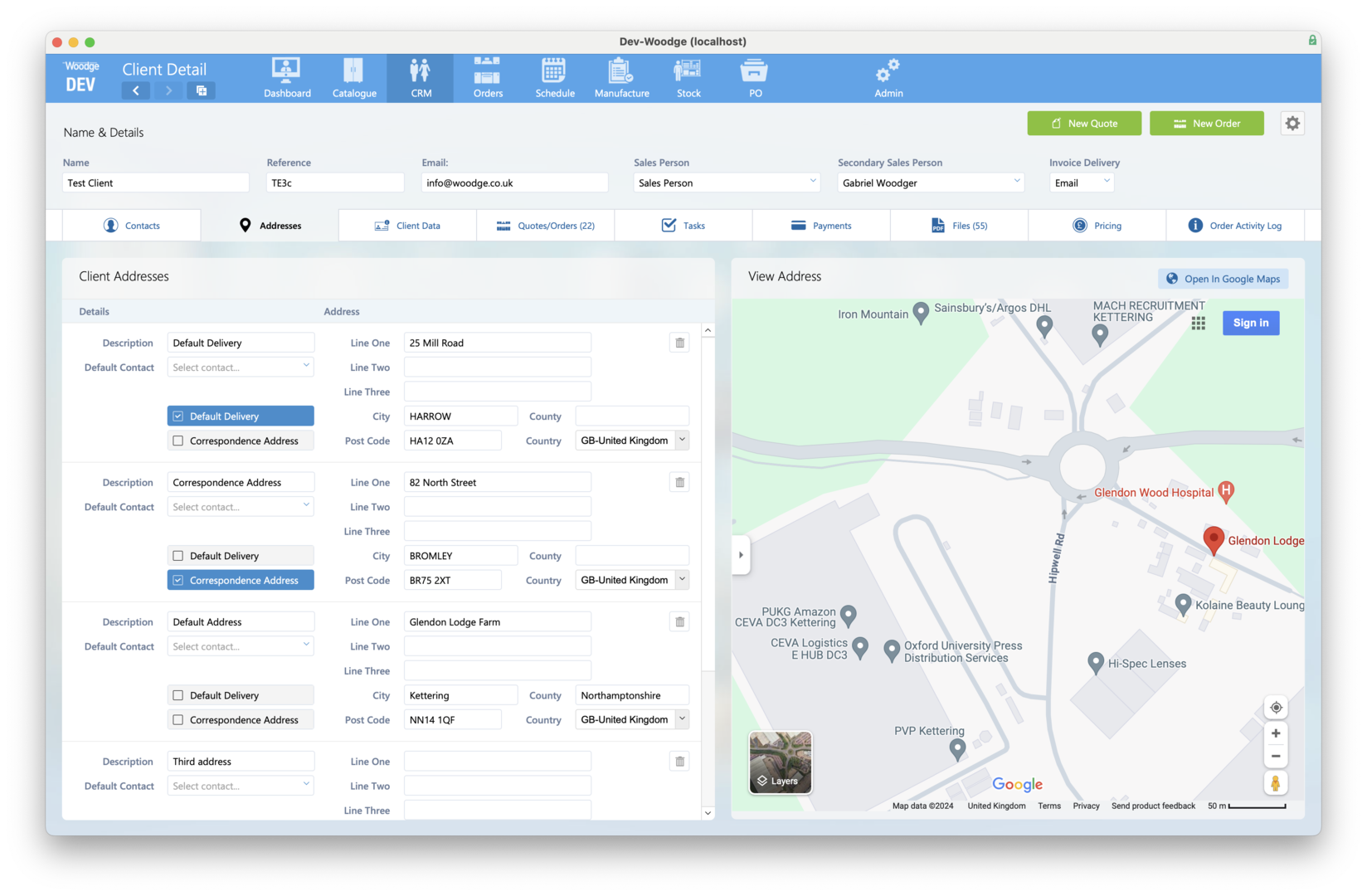The height and width of the screenshot is (896, 1367).
Task: Click the New Quote button
Action: [1084, 124]
